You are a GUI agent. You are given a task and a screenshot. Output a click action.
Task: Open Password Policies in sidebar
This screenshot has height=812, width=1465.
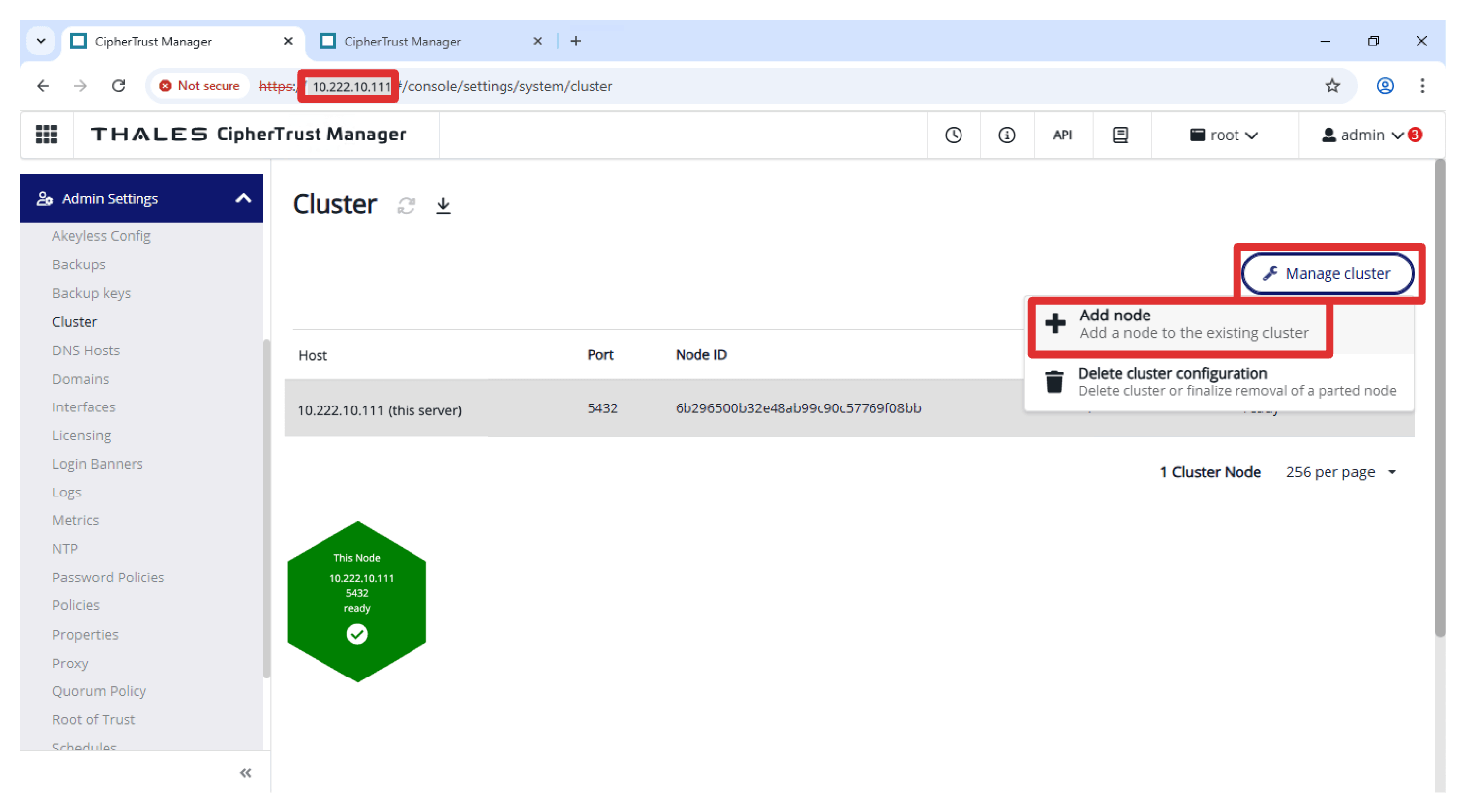tap(109, 578)
